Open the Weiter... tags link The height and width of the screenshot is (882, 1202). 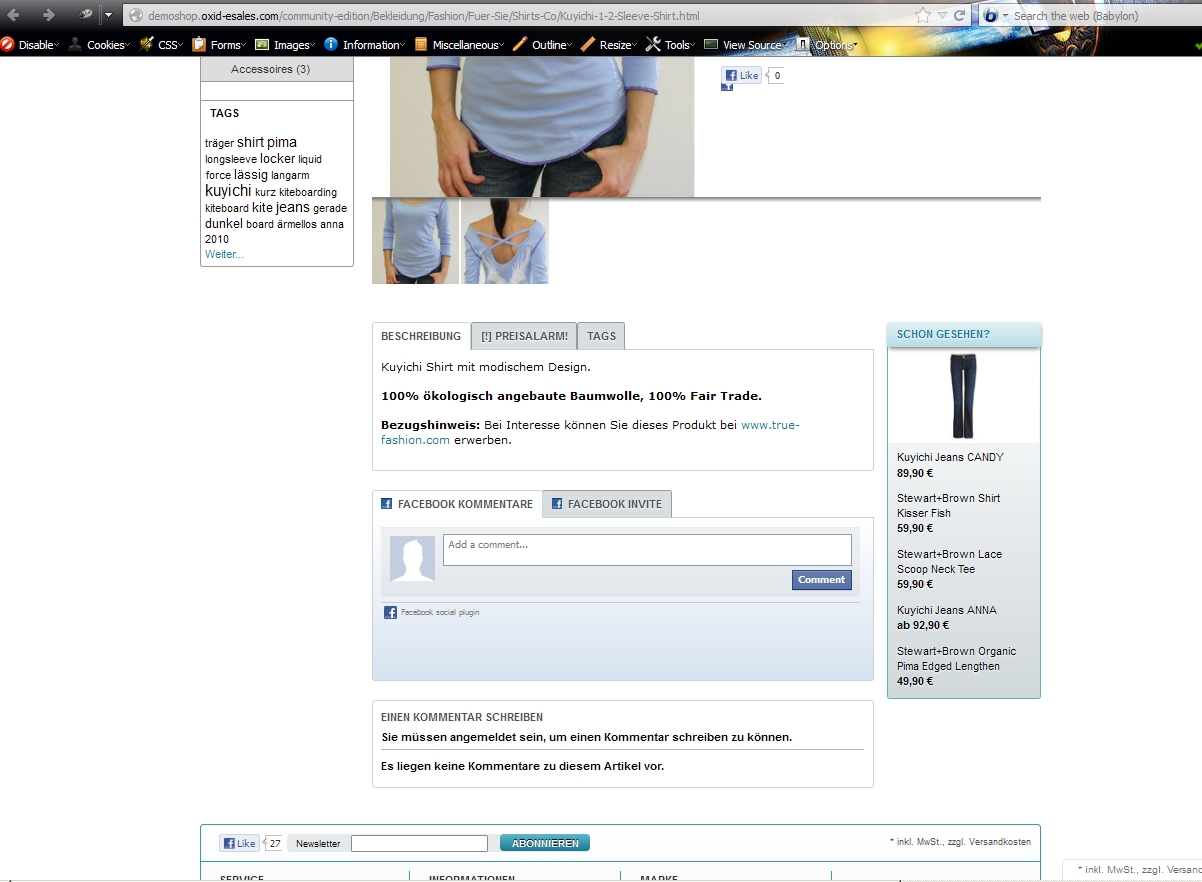pos(224,255)
